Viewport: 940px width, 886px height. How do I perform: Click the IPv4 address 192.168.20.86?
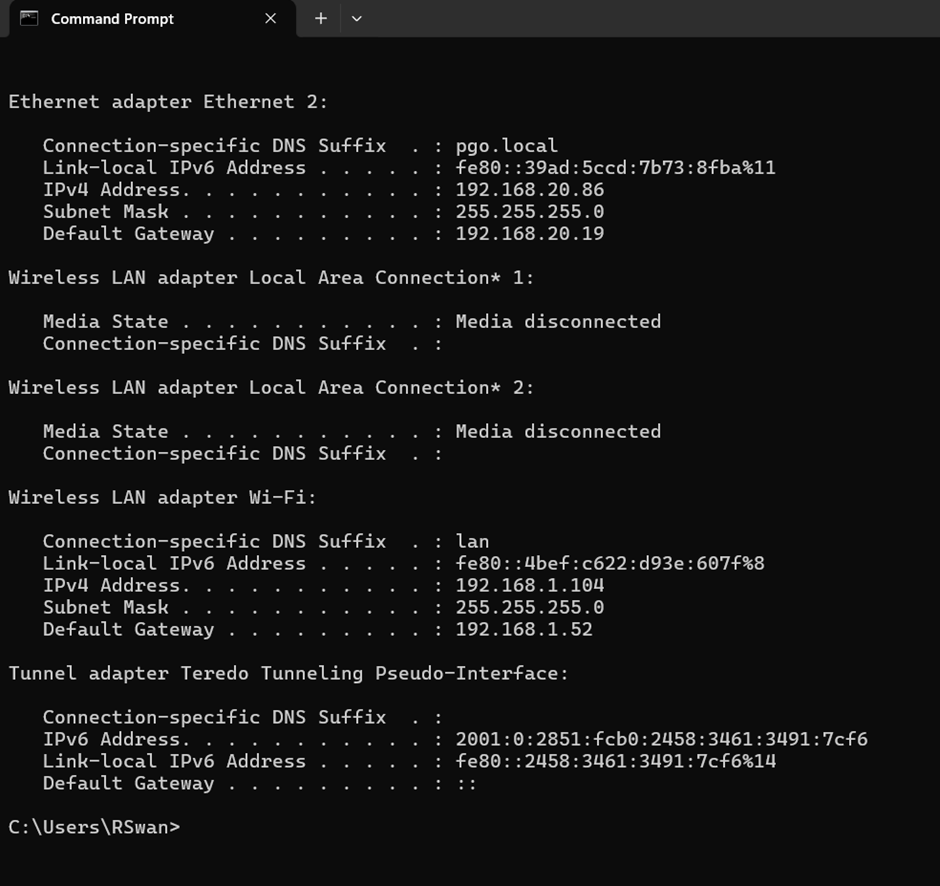click(530, 189)
